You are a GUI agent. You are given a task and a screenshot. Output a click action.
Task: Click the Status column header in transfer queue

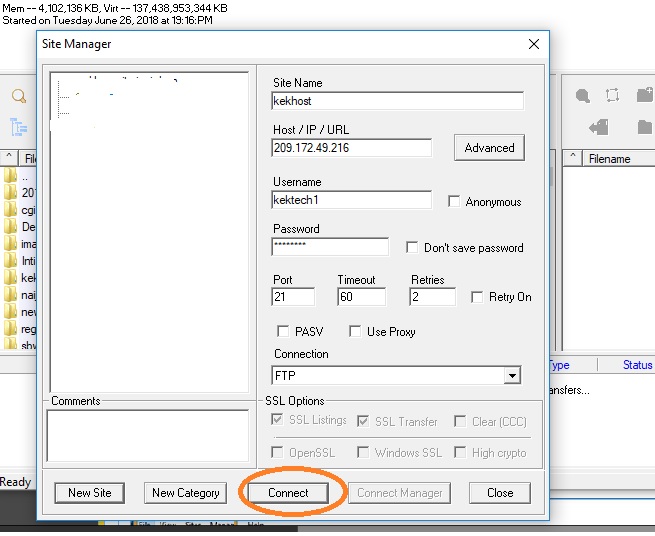tap(637, 365)
